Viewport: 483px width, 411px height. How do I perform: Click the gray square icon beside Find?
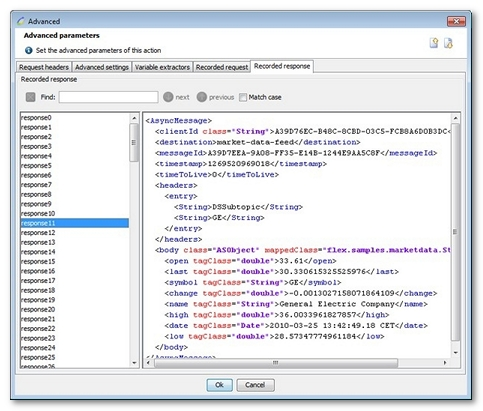coord(30,97)
